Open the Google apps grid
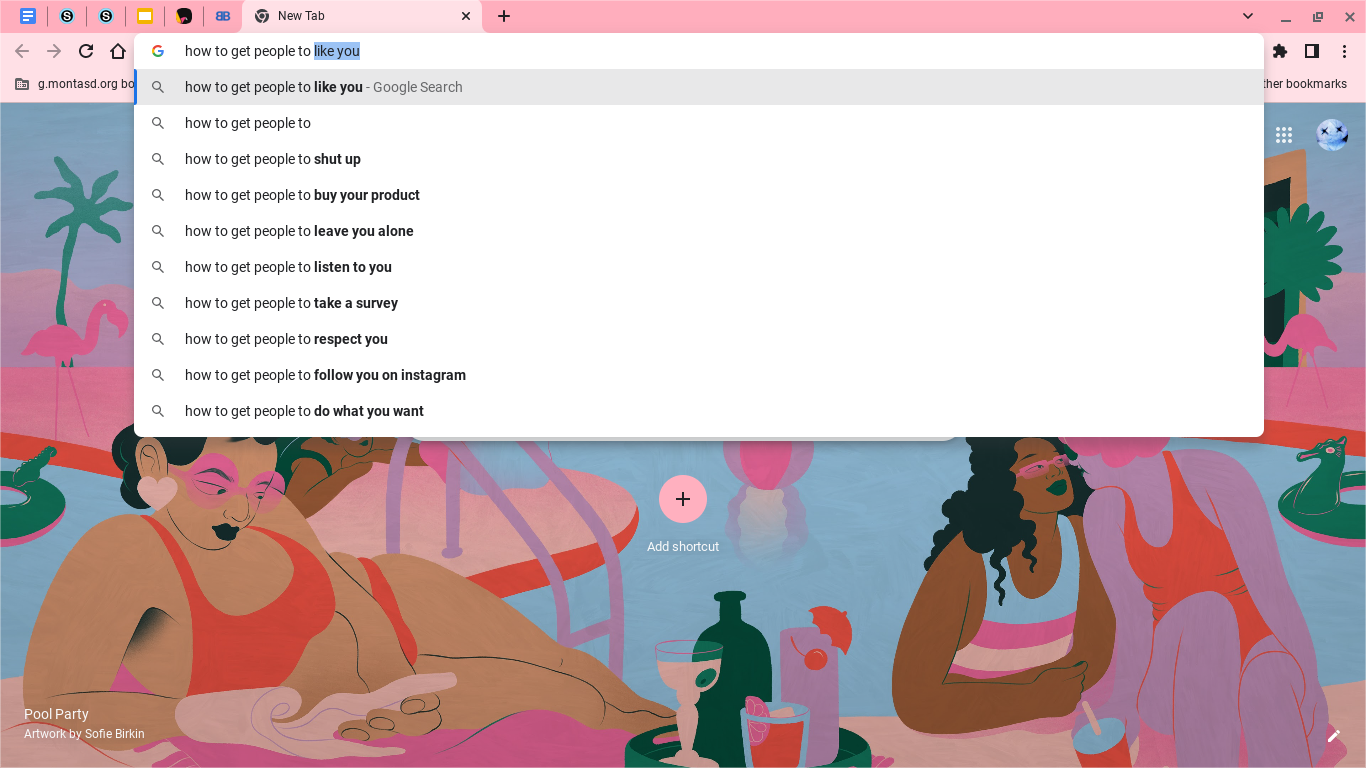The image size is (1366, 768). tap(1284, 135)
